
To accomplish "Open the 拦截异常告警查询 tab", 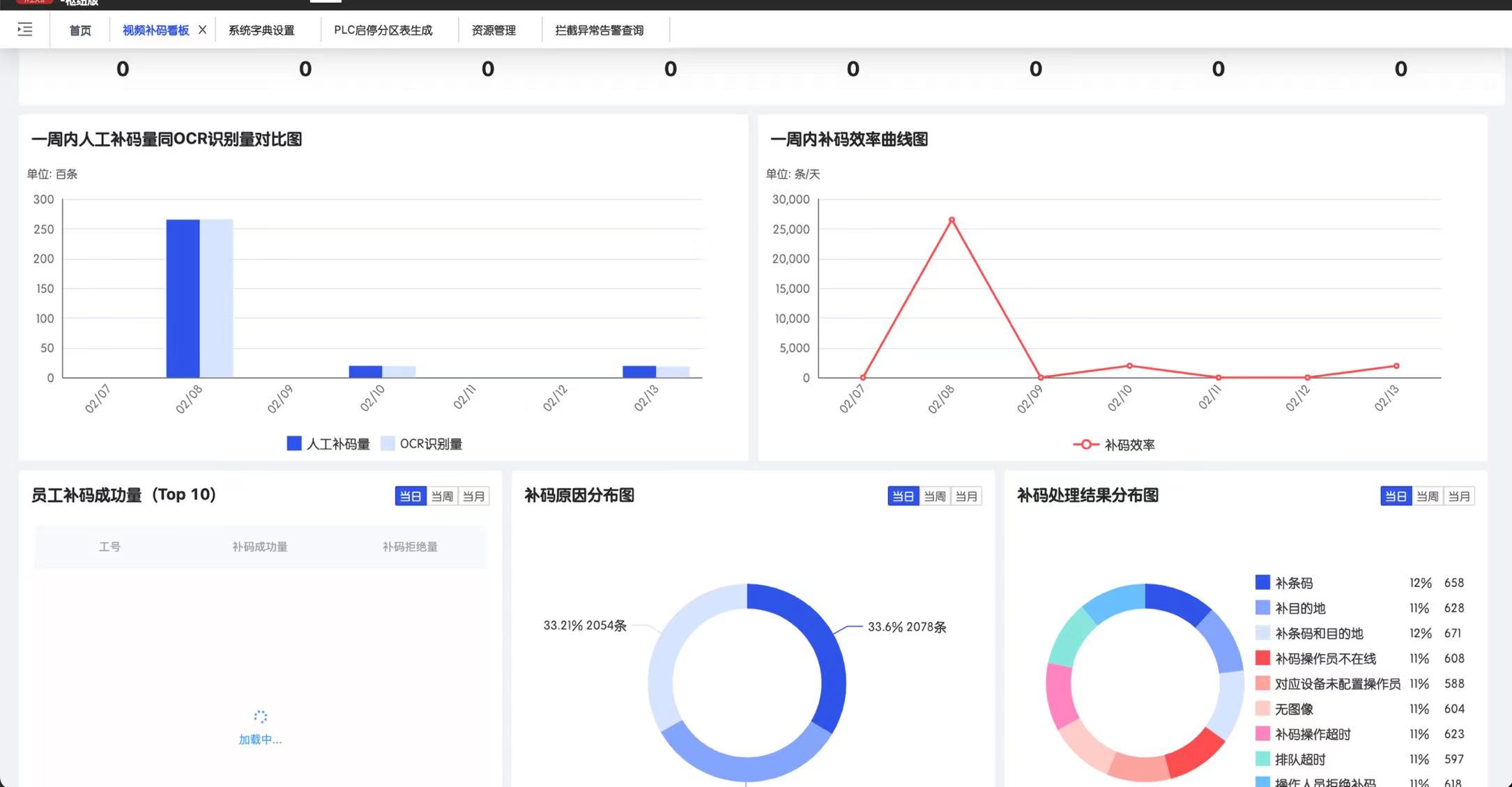I will [x=600, y=30].
